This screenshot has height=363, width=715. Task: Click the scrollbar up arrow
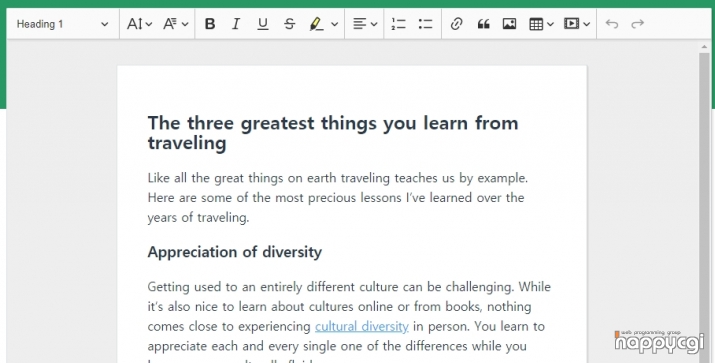pyautogui.click(x=704, y=47)
